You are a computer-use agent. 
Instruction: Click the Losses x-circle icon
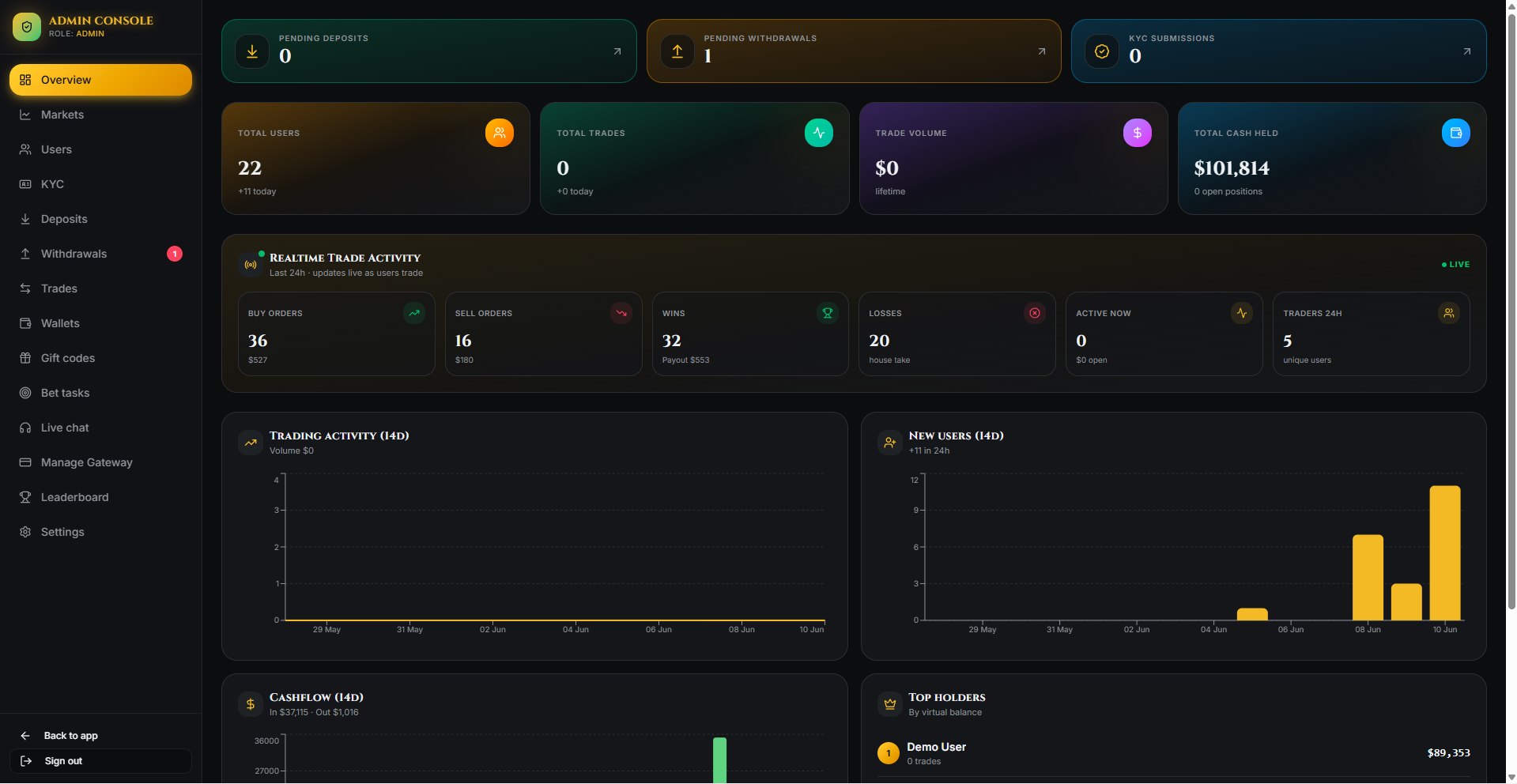[1035, 313]
